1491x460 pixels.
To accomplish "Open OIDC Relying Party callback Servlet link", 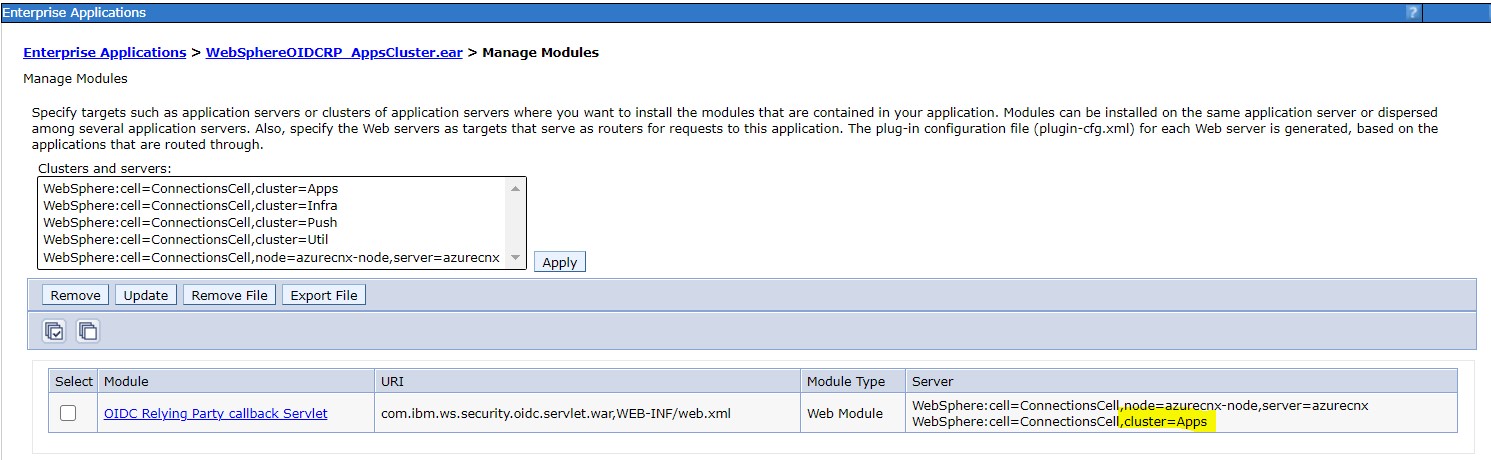I will pos(215,413).
